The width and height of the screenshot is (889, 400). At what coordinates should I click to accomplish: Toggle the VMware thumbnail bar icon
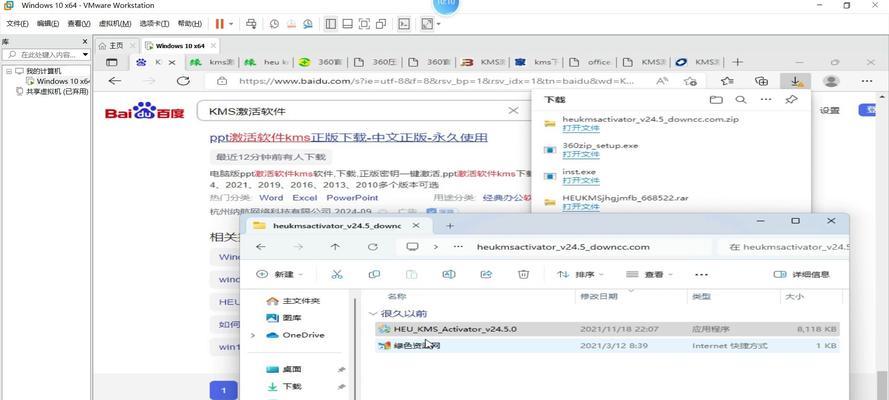[x=348, y=24]
